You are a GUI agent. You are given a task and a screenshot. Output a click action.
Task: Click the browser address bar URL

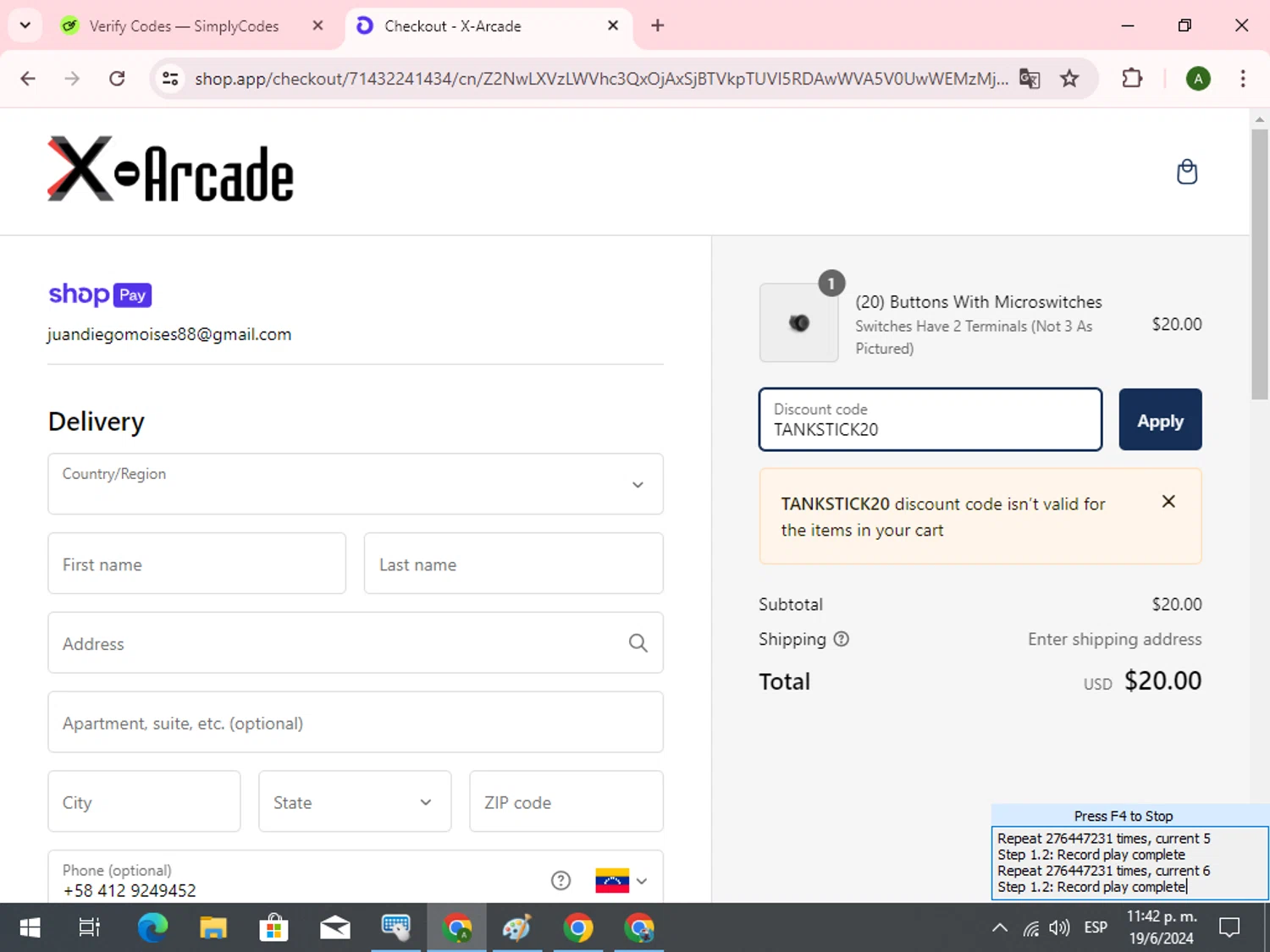(601, 79)
